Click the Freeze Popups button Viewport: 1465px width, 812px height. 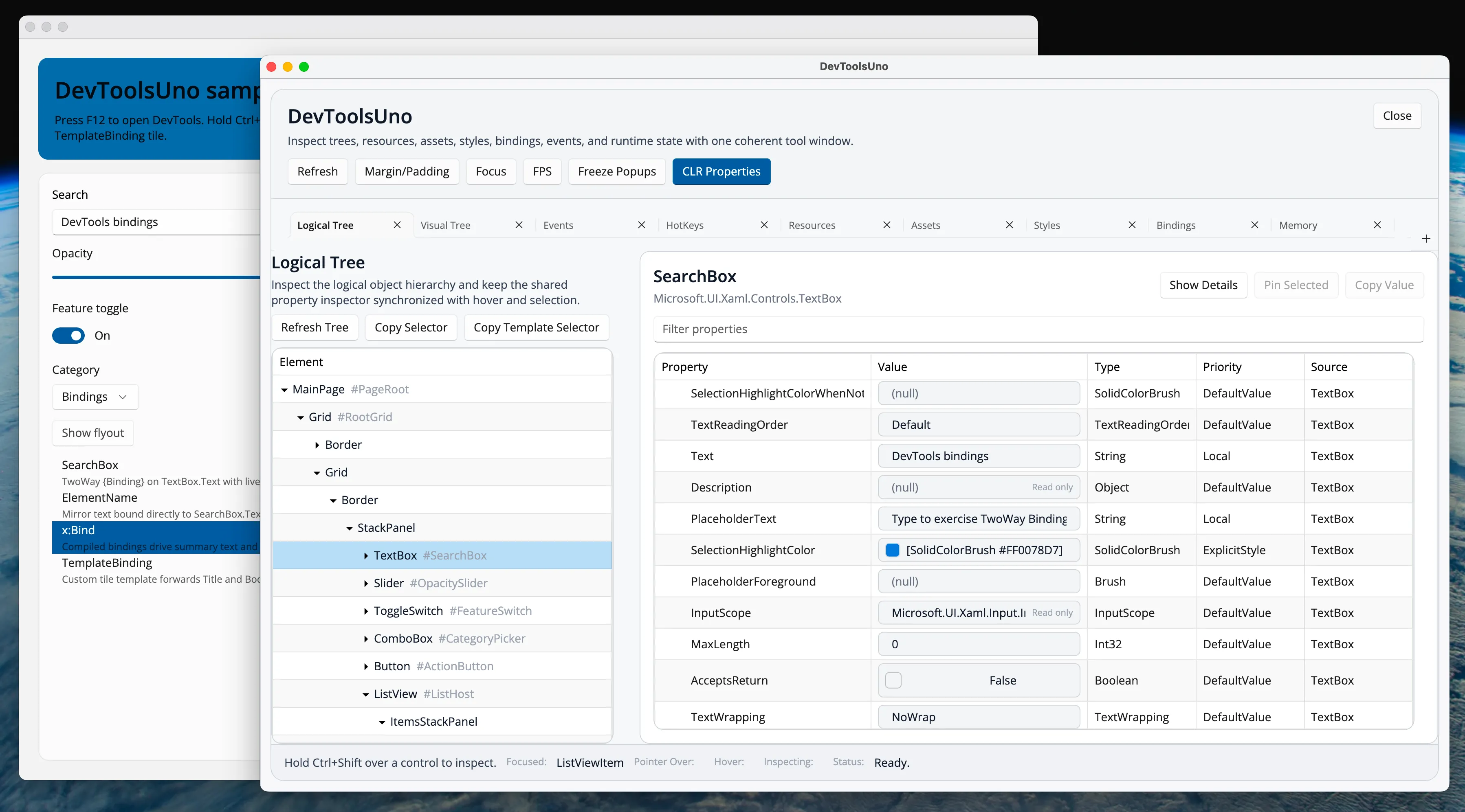[616, 172]
